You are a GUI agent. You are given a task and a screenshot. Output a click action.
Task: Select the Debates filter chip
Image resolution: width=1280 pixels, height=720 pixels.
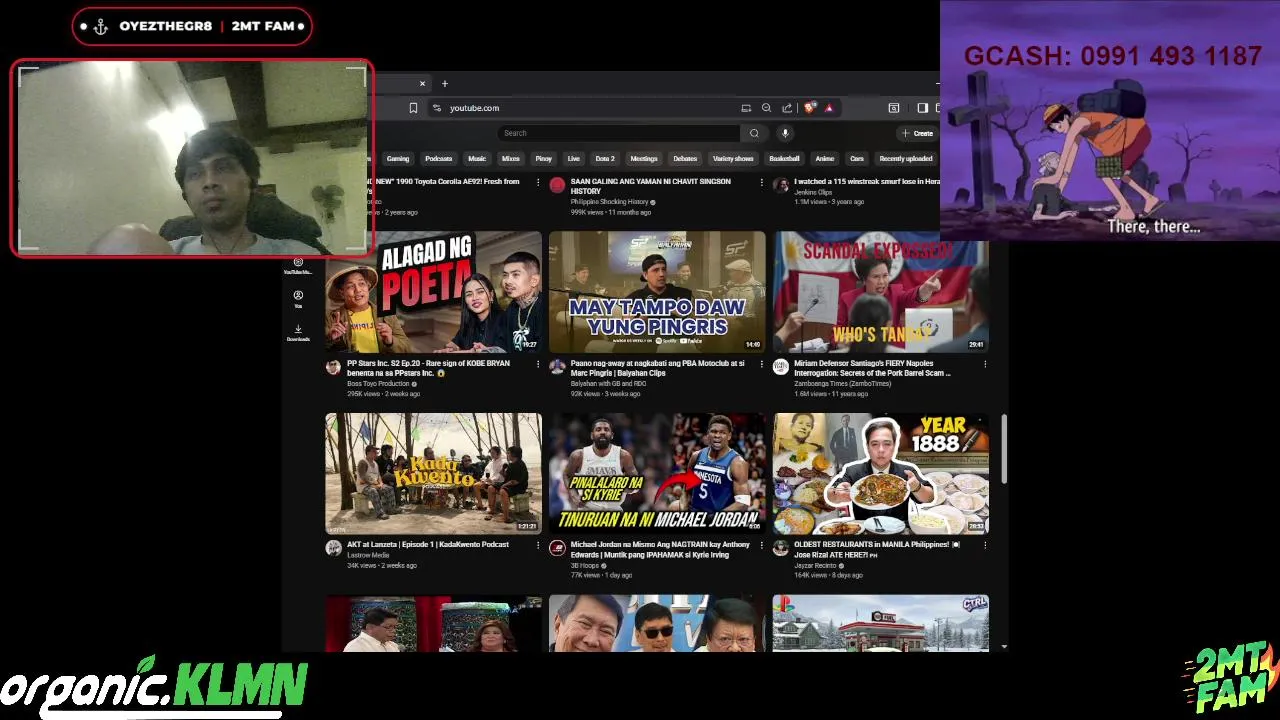685,159
